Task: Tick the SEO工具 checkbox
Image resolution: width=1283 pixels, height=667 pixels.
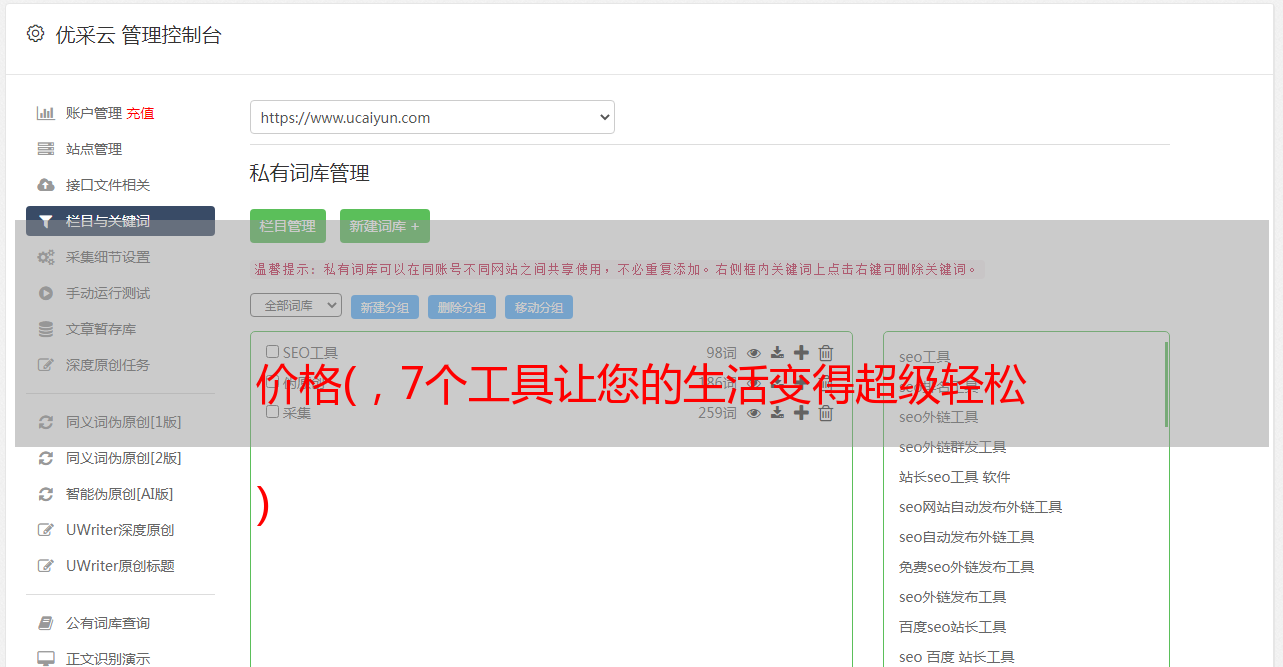Action: click(x=272, y=352)
